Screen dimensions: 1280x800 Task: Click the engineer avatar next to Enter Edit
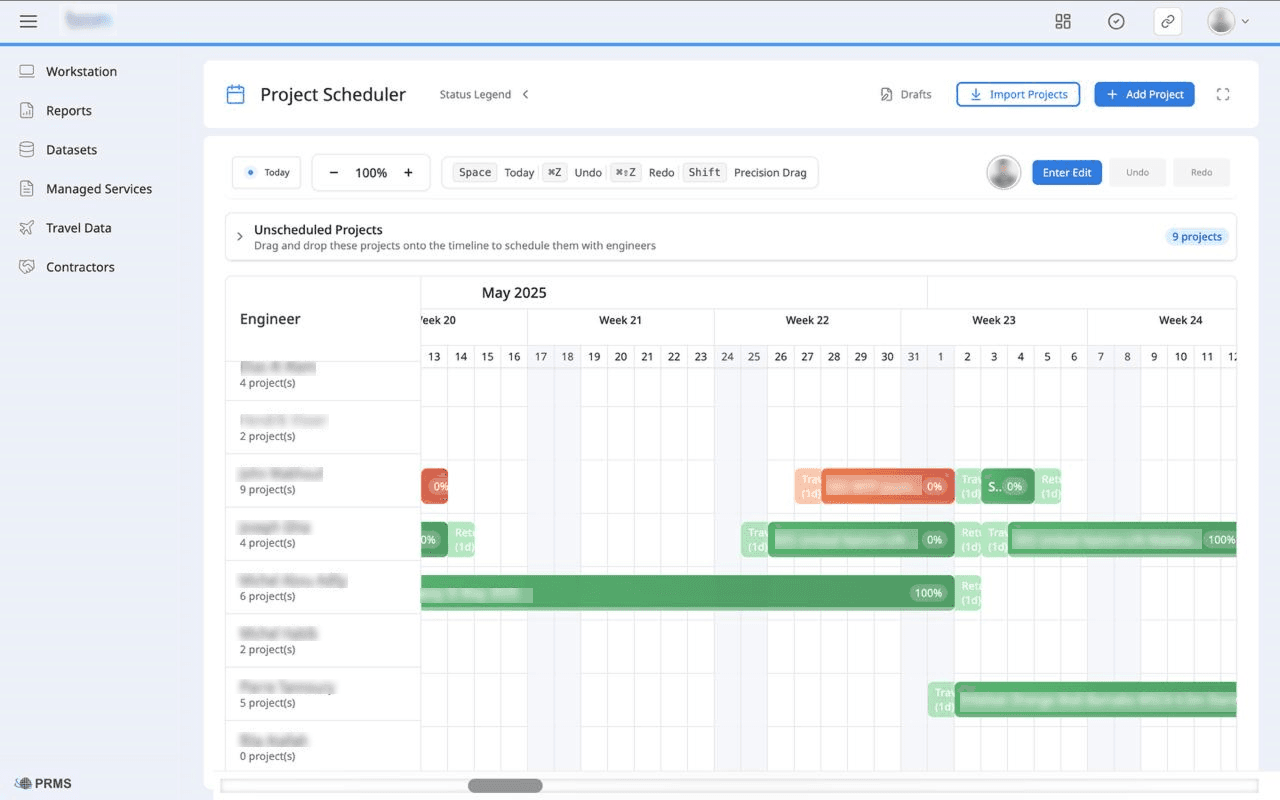tap(1003, 172)
